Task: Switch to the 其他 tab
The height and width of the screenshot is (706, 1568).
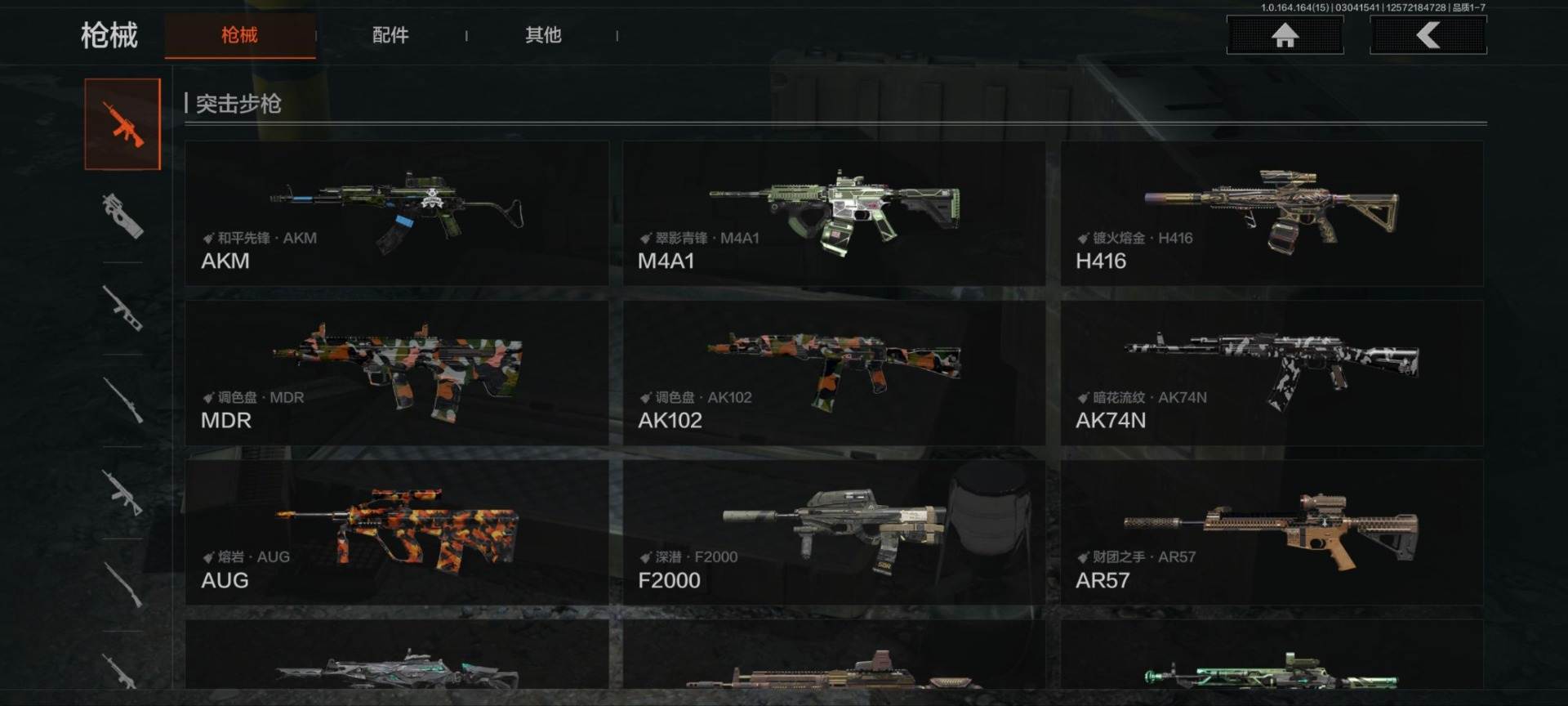Action: point(543,35)
